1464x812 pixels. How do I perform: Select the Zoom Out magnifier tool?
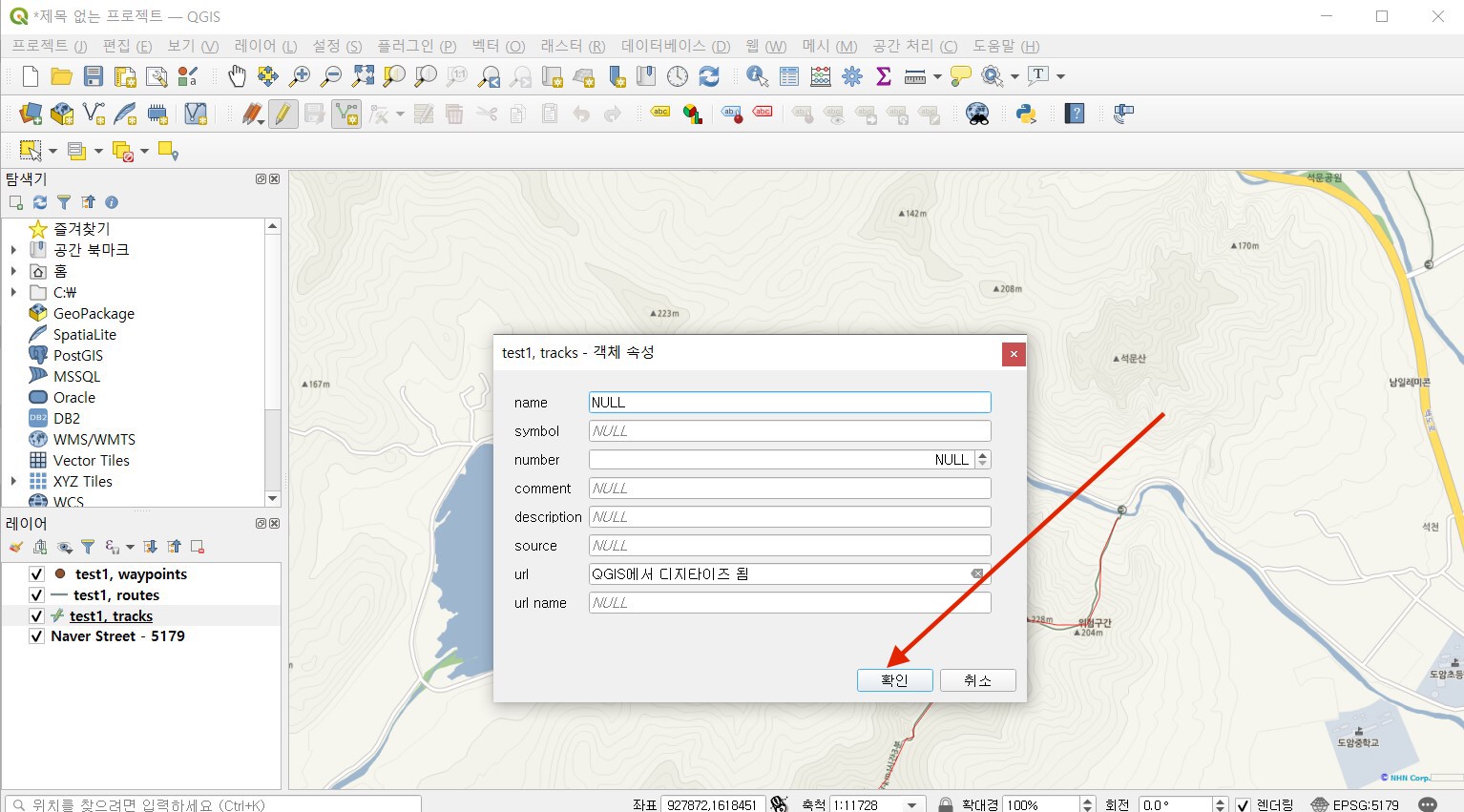click(x=331, y=76)
